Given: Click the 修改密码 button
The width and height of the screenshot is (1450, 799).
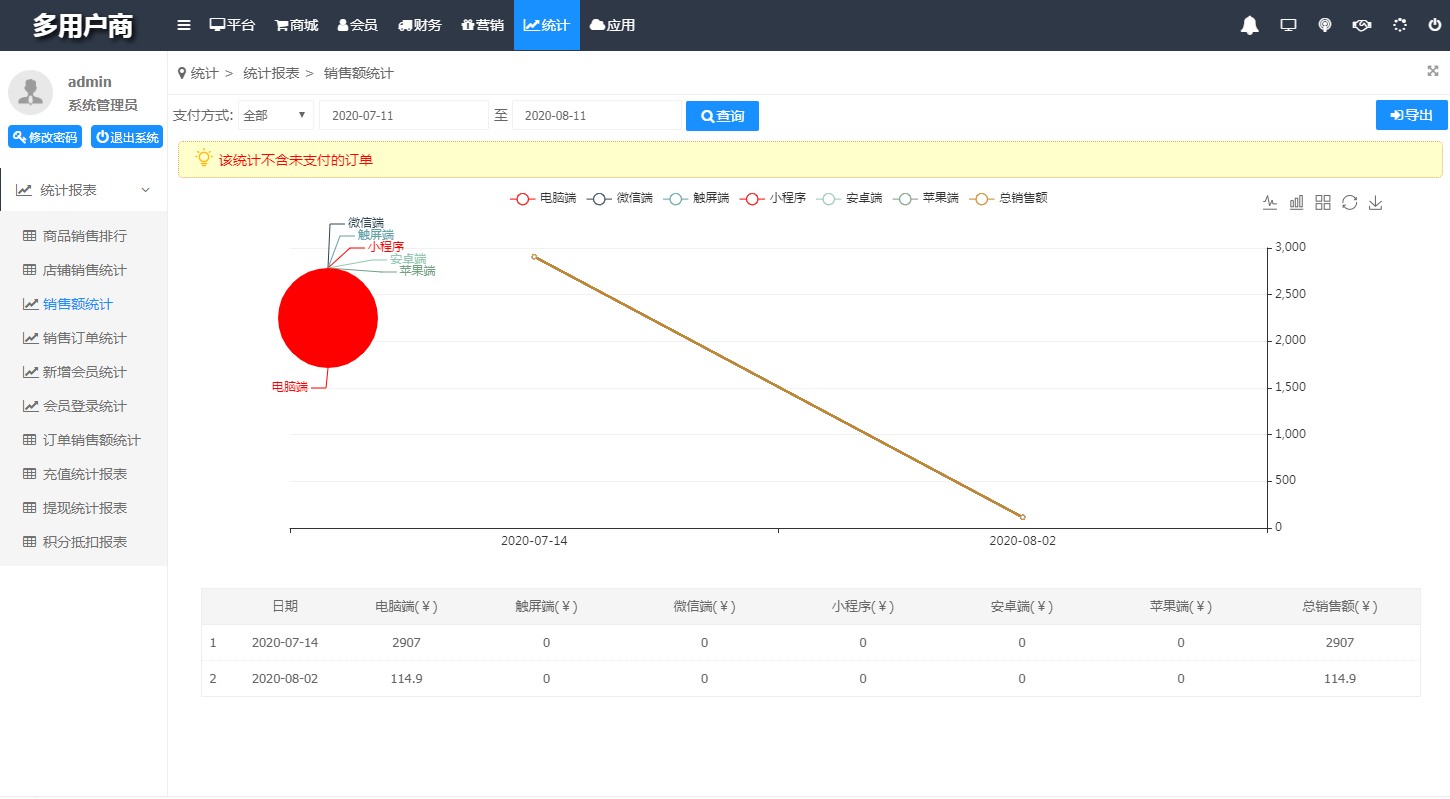Looking at the screenshot, I should [45, 137].
